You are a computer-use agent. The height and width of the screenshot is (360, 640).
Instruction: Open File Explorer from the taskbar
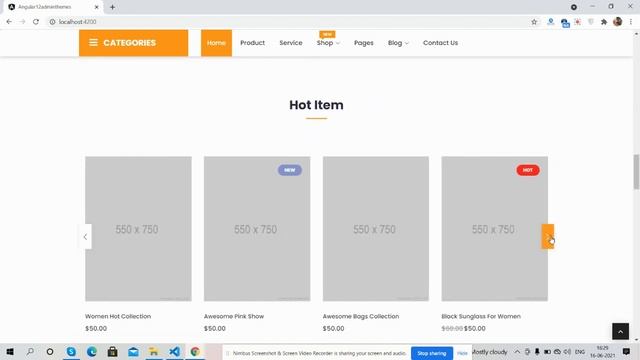[x=154, y=351]
